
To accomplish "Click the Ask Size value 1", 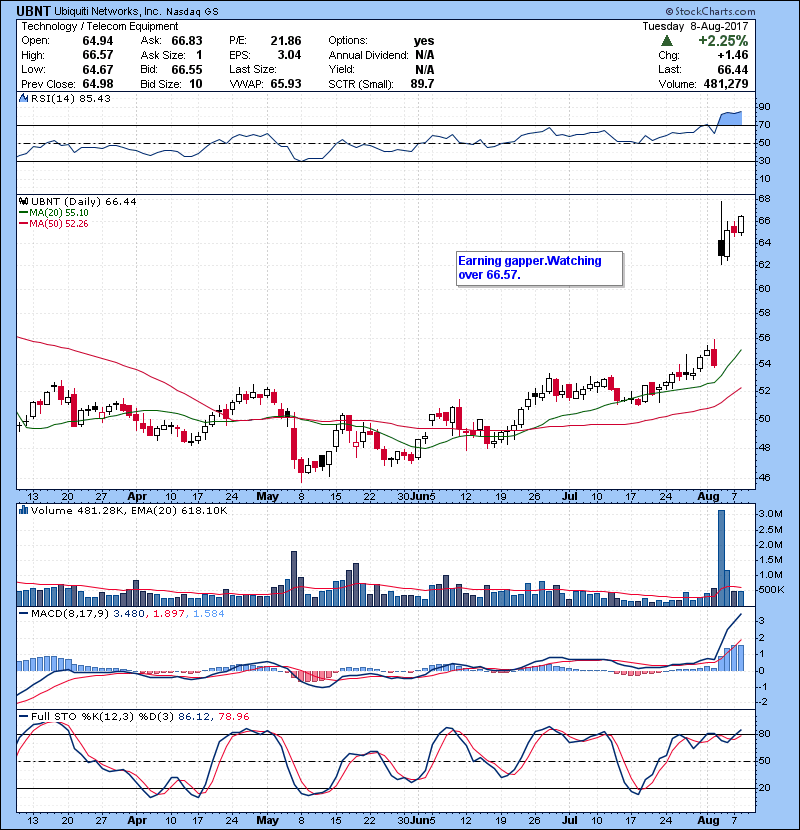I will (199, 55).
